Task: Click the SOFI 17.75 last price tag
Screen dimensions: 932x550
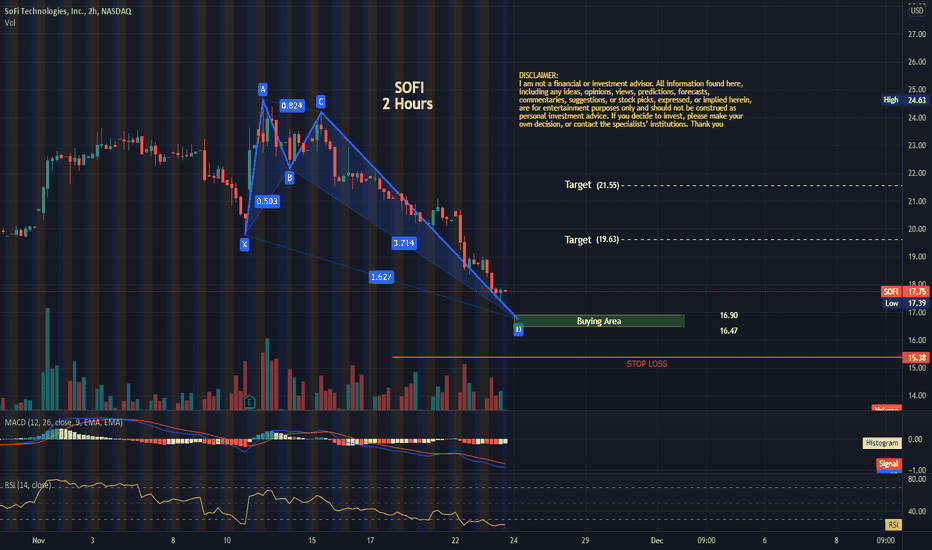Action: (905, 291)
